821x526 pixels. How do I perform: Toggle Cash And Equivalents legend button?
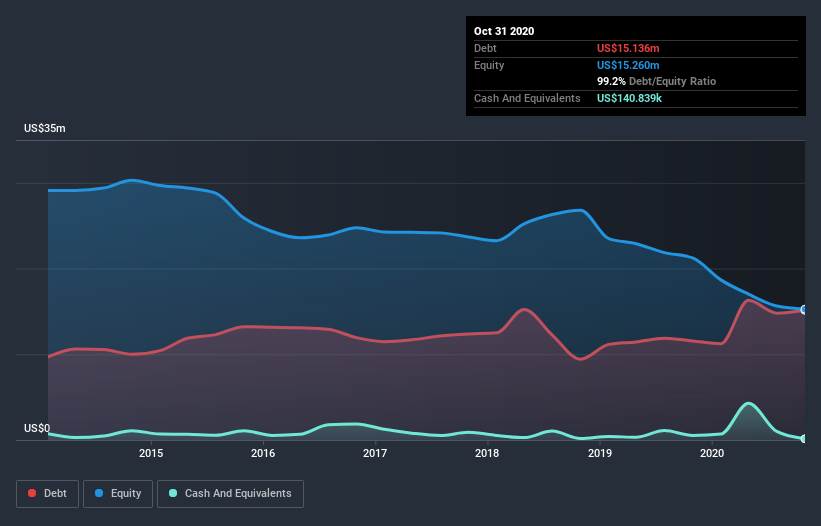[x=230, y=494]
